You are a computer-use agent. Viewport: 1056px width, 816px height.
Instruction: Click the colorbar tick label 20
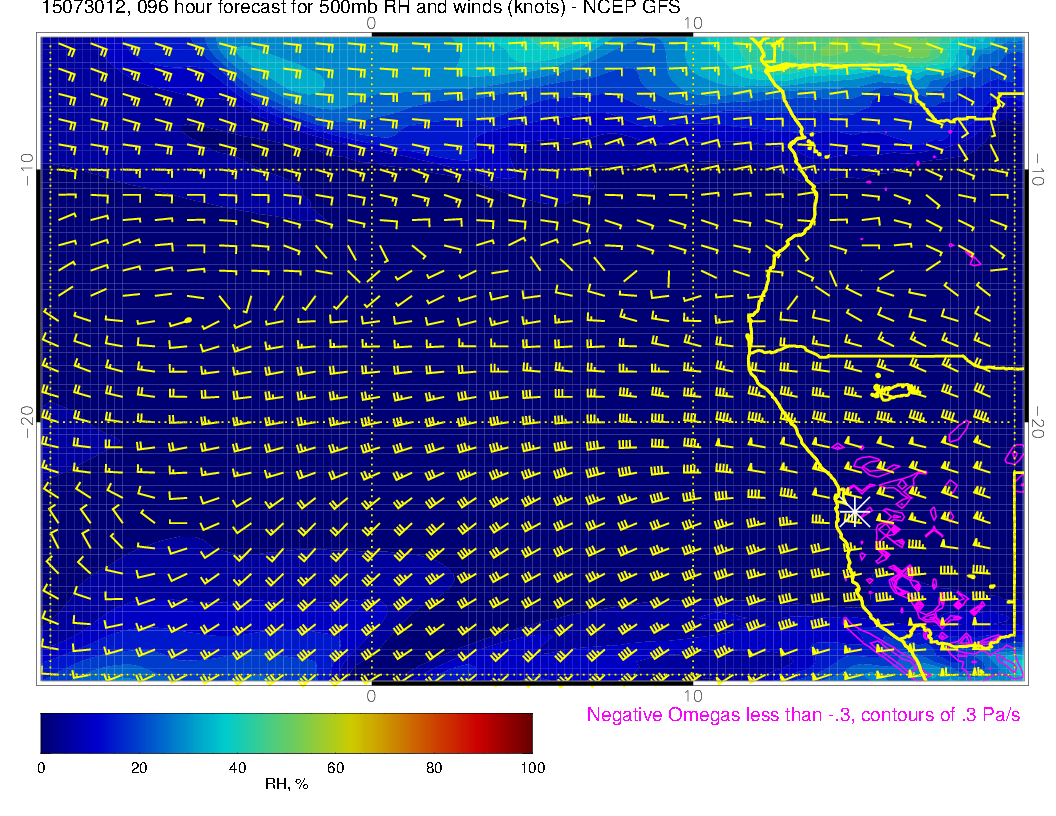click(139, 768)
